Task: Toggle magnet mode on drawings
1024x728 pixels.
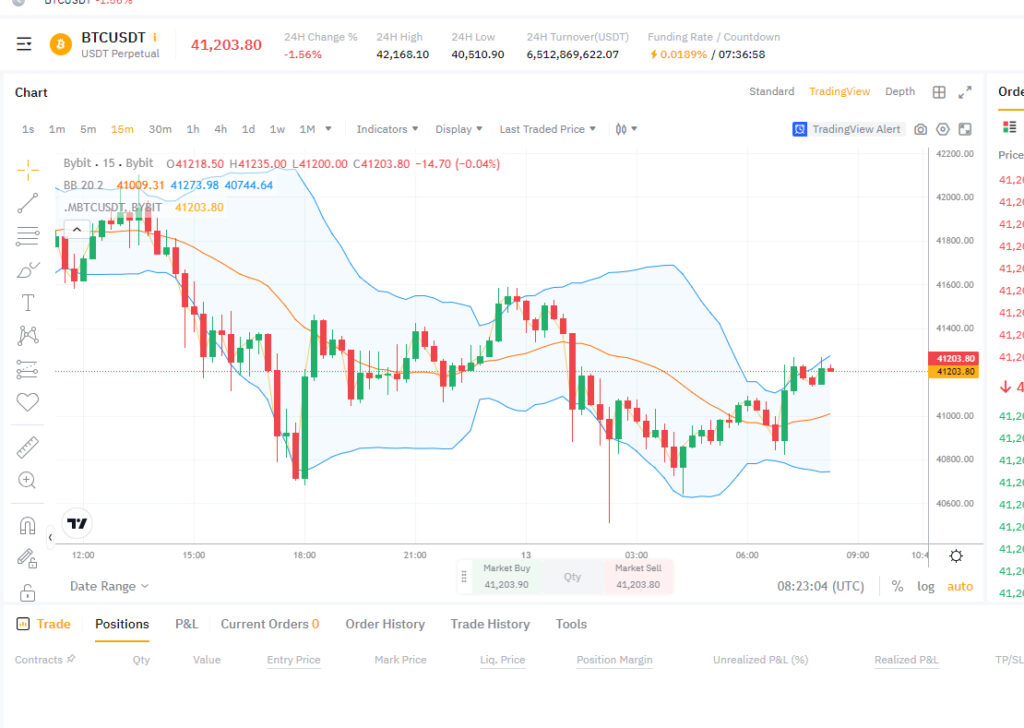Action: tap(27, 525)
